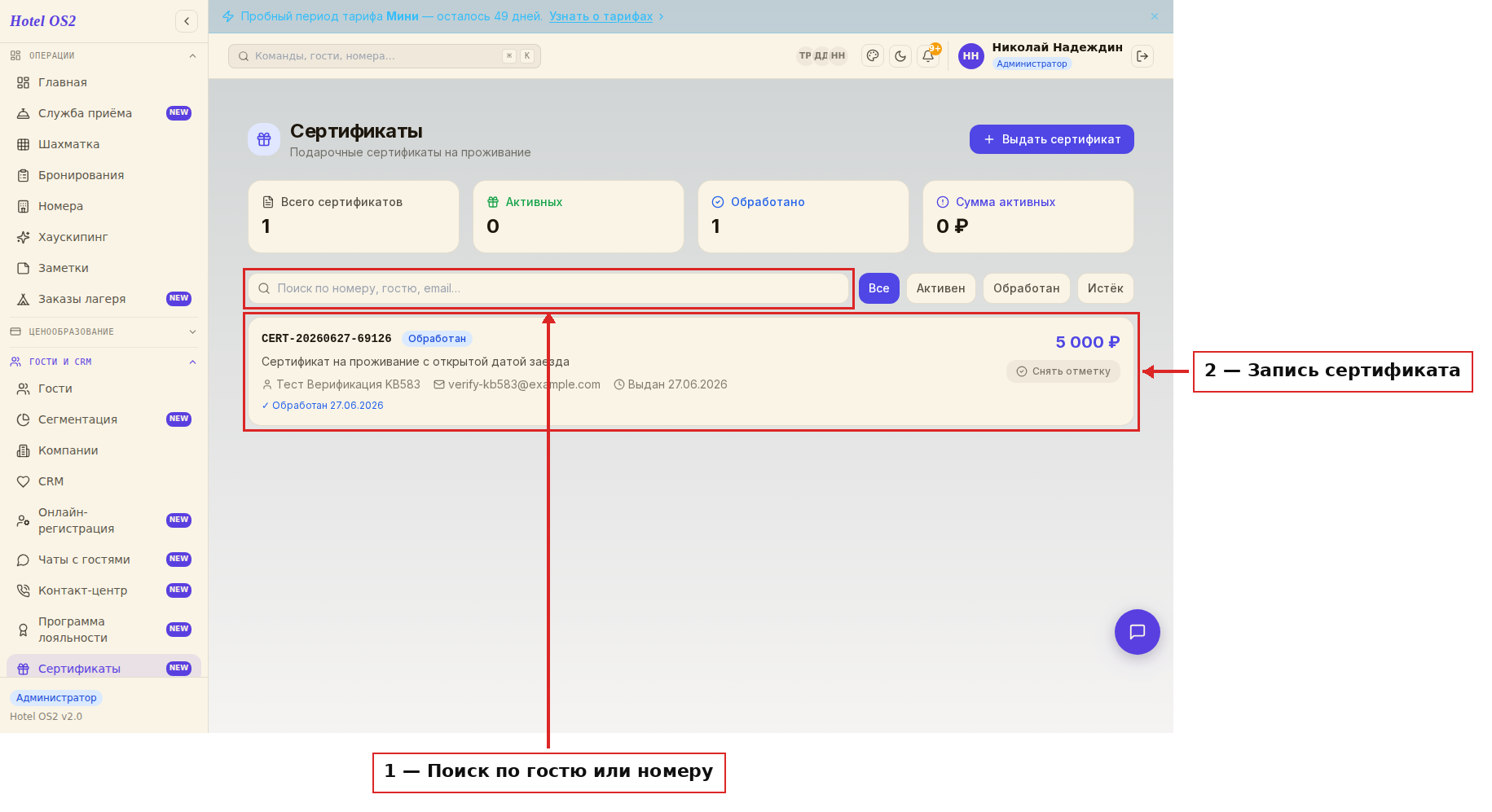Click the Бронирования clipboard icon
1492x812 pixels.
point(24,175)
